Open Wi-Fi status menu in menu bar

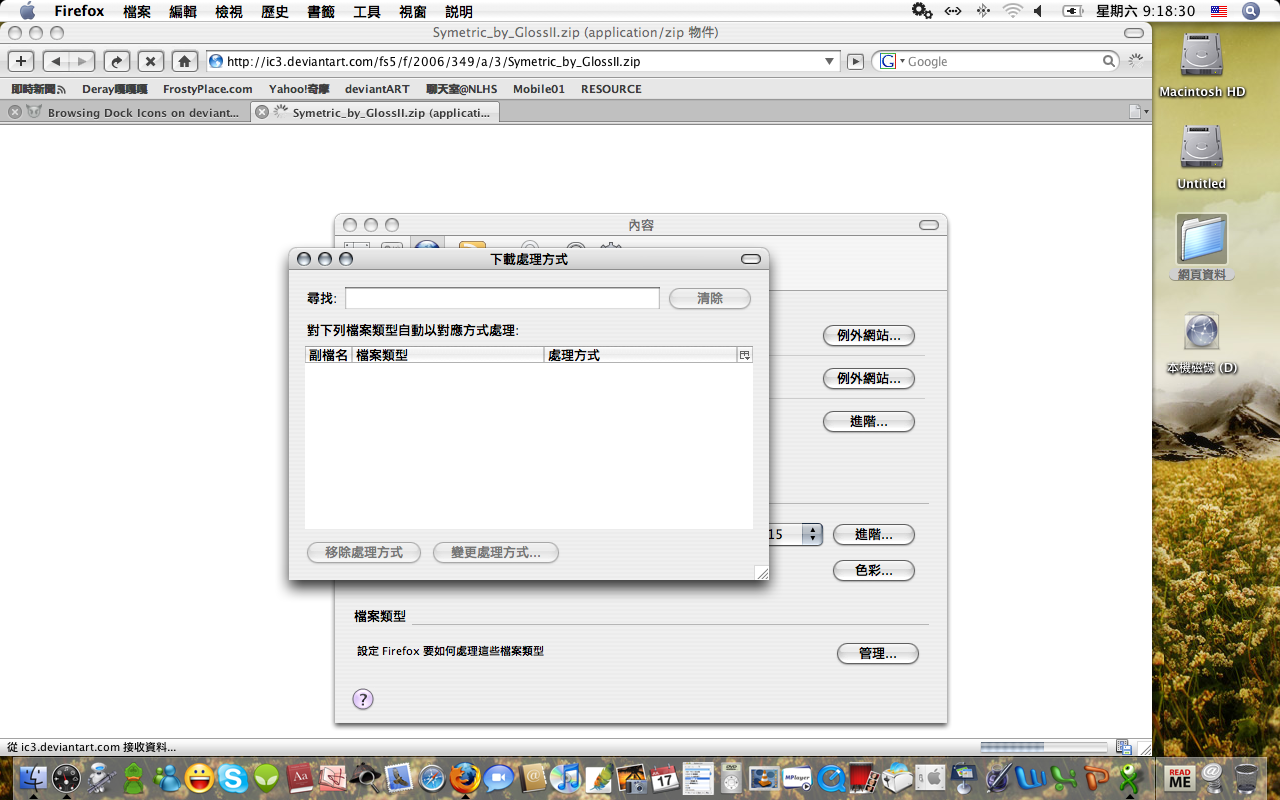[1013, 11]
